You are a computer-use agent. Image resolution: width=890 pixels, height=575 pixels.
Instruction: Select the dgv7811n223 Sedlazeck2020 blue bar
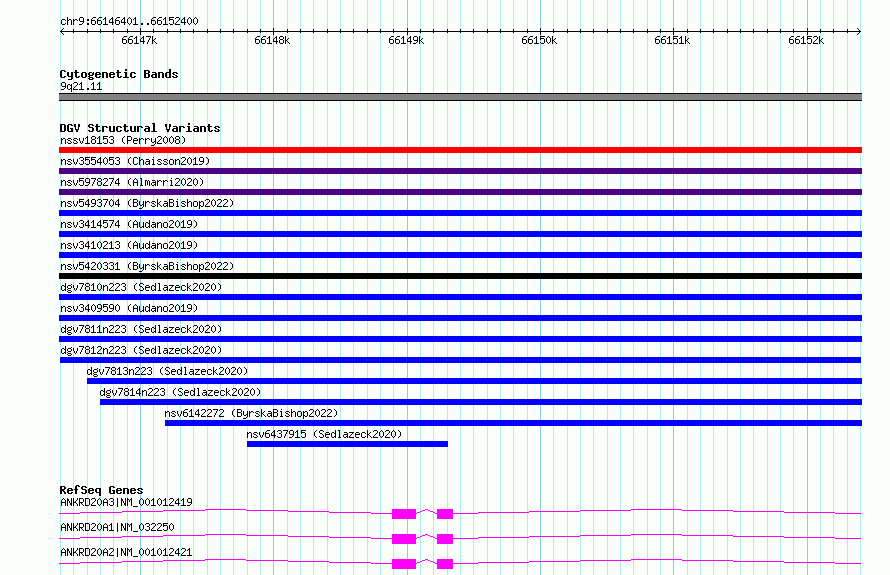pos(460,339)
